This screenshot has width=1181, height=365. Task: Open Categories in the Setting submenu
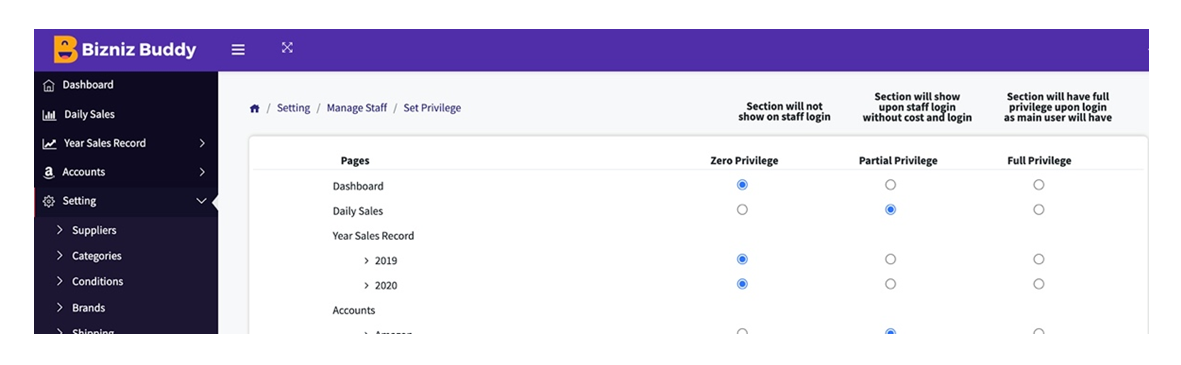pos(96,256)
